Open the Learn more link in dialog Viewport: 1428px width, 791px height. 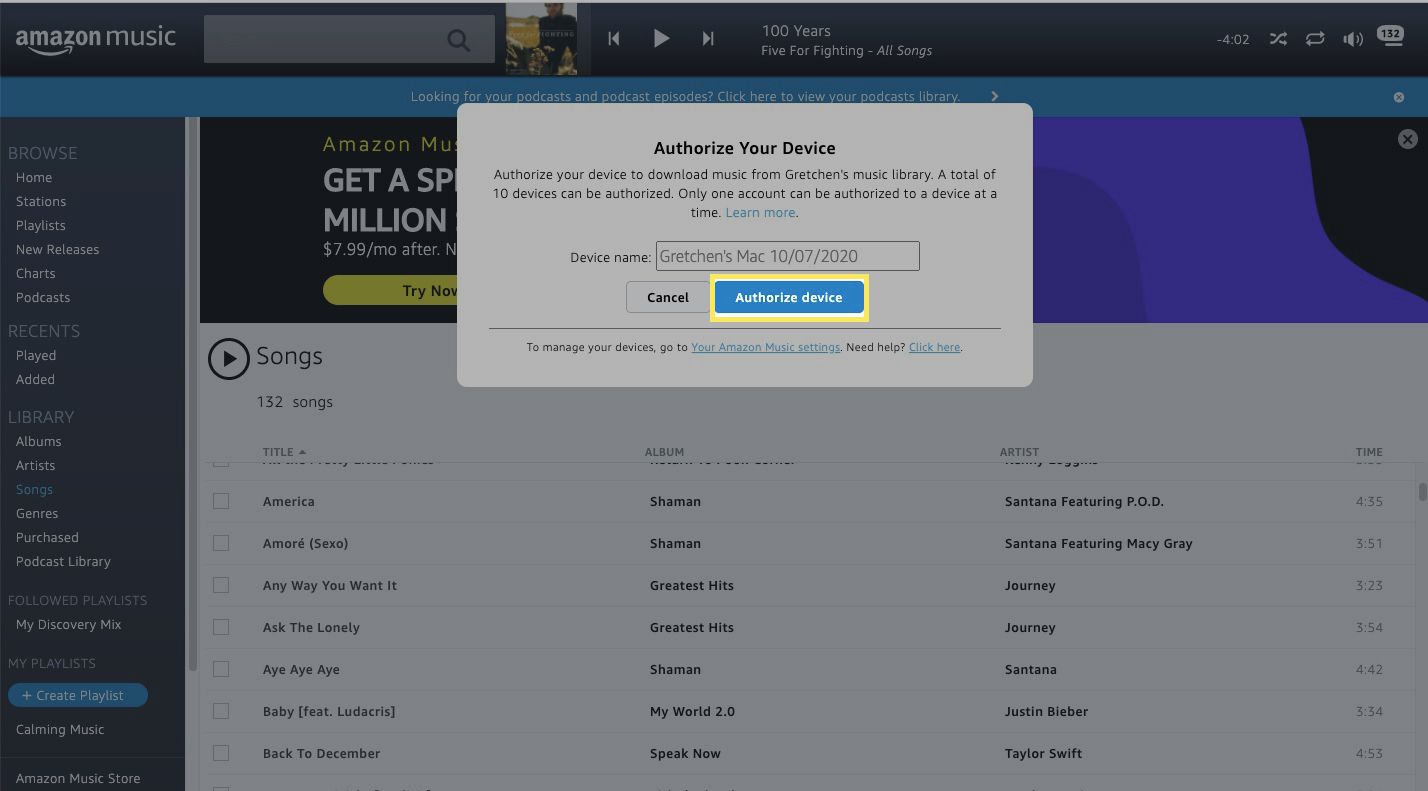pos(761,212)
